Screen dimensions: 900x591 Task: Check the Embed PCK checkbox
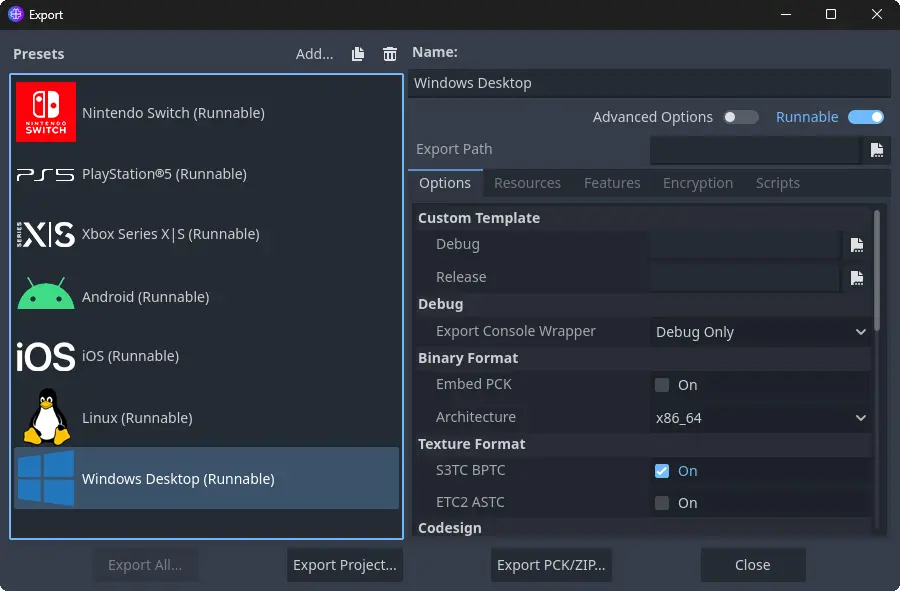coord(662,384)
